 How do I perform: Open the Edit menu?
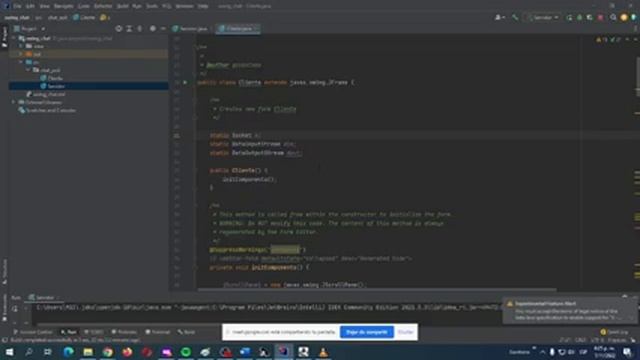pos(30,6)
